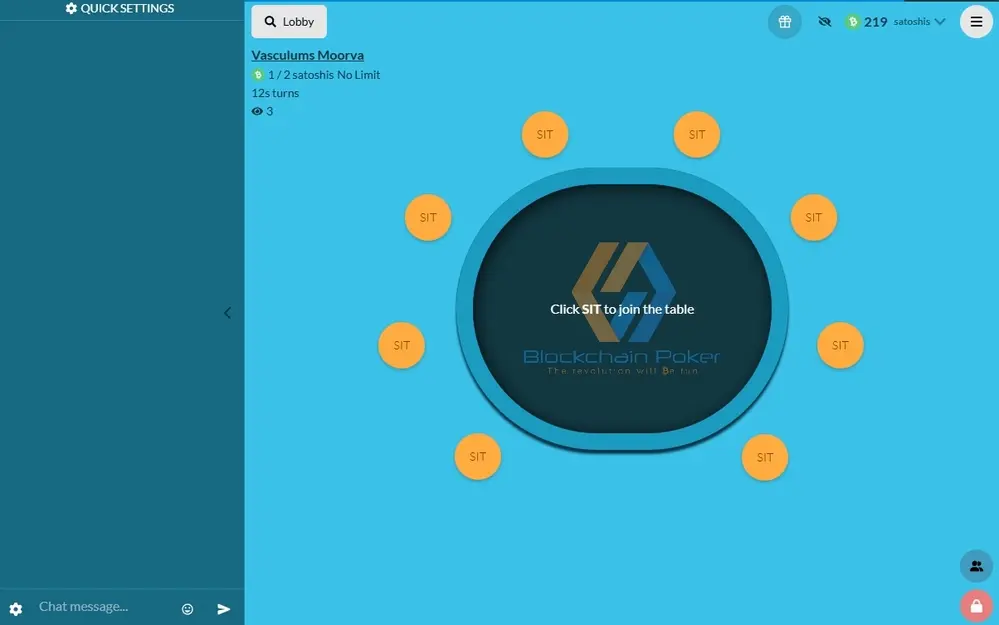Sit at the top-right seat above table

click(x=697, y=134)
